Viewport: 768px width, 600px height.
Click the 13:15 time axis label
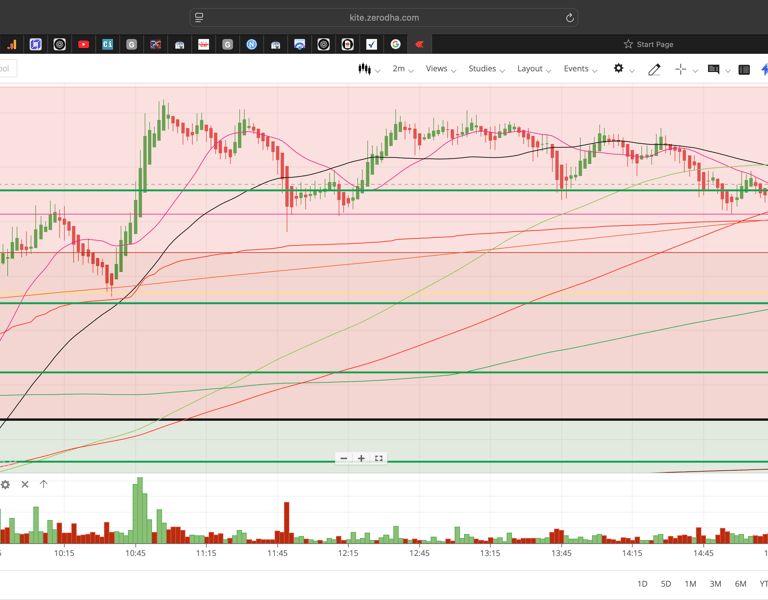490,553
